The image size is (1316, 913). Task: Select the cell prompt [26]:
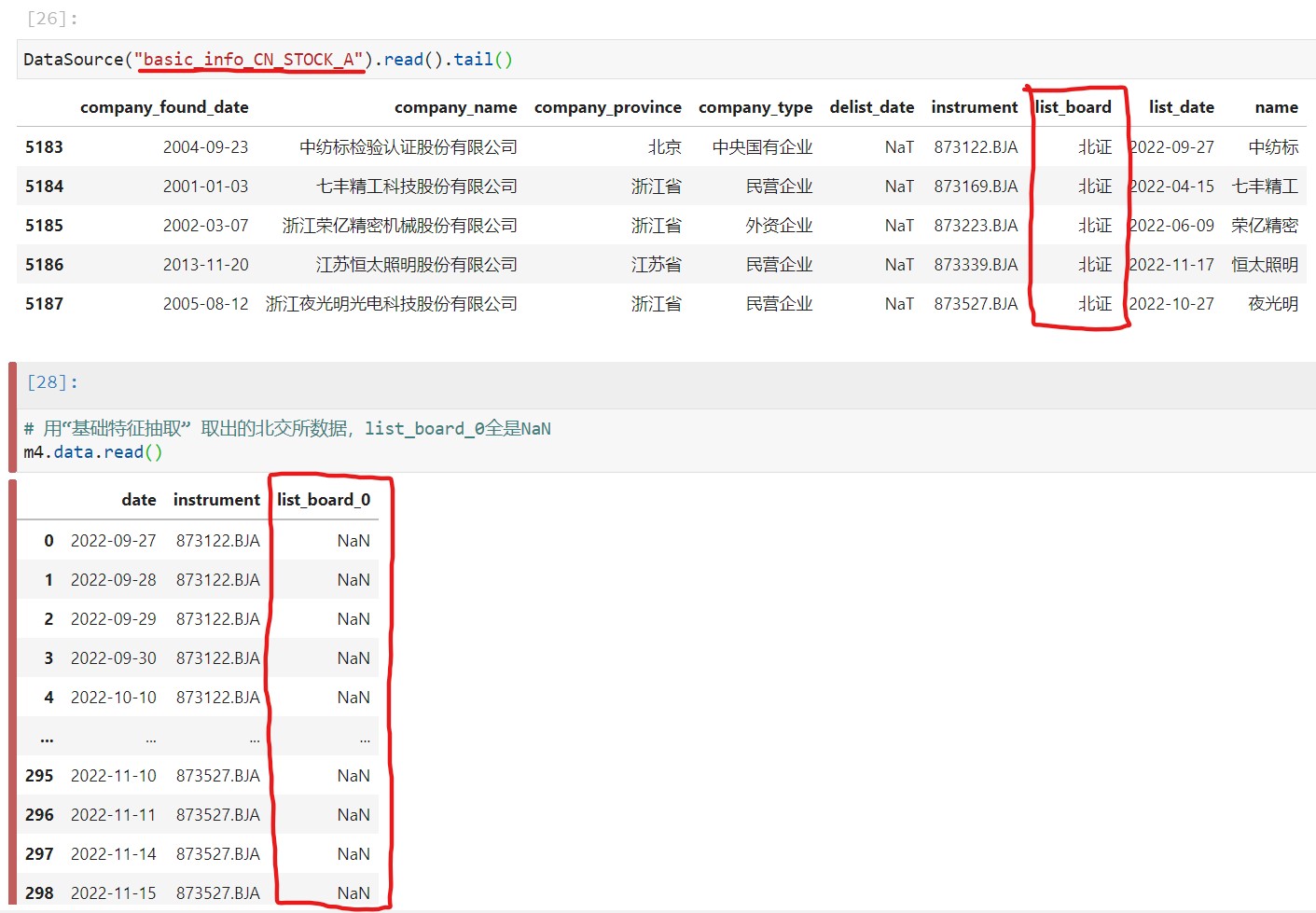point(53,19)
